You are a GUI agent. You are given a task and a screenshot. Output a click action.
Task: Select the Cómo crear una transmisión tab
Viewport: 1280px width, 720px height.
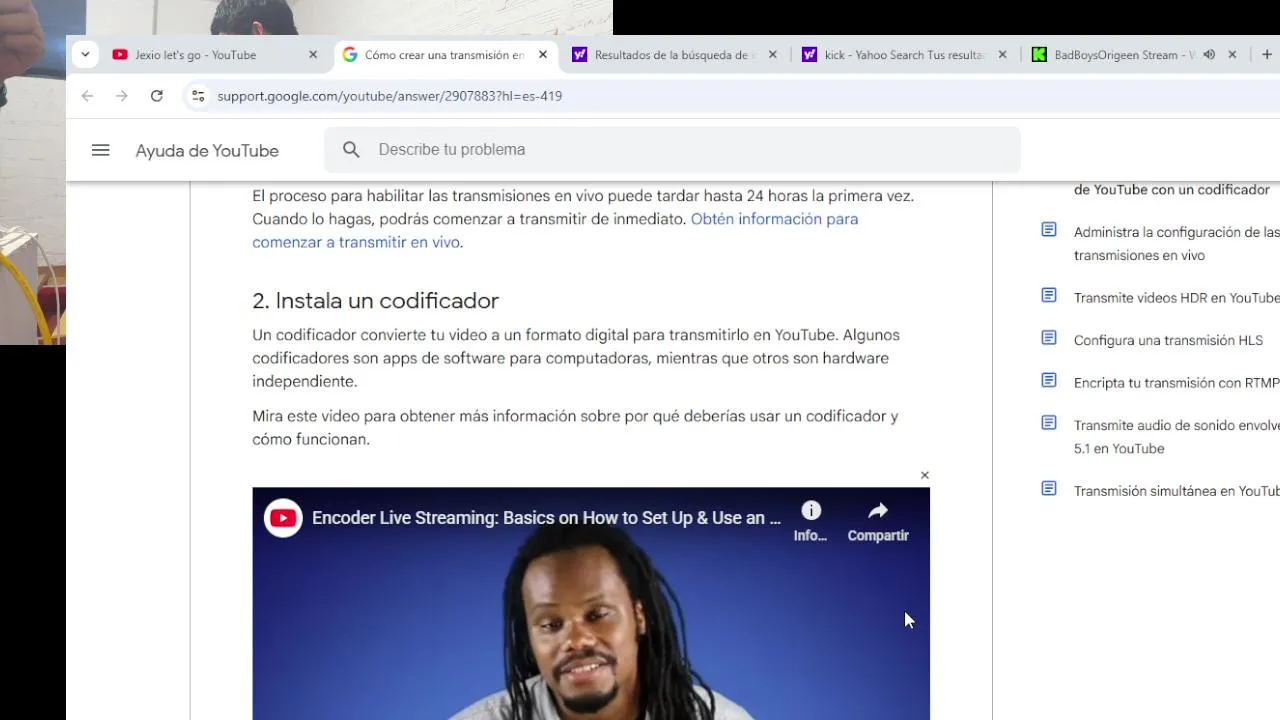point(445,55)
